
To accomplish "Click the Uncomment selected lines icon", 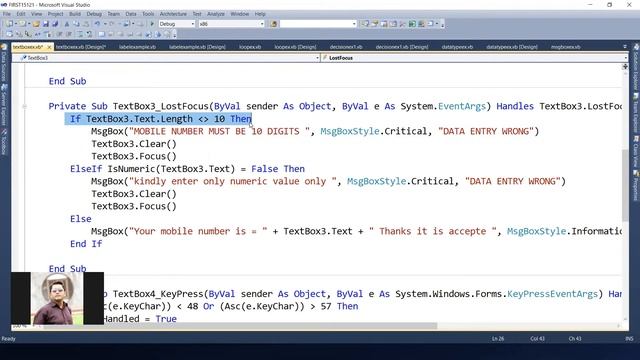I will point(89,34).
